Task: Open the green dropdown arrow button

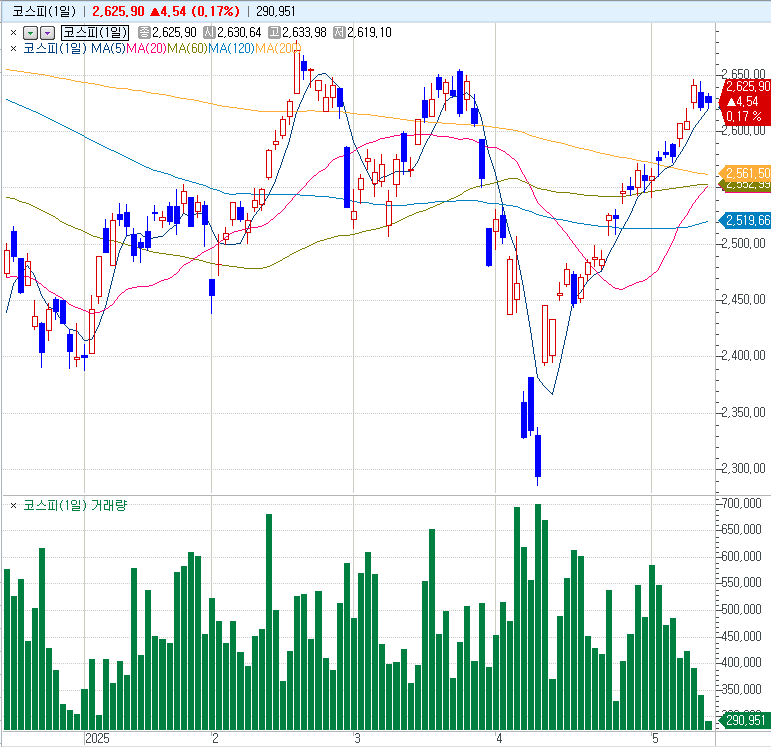Action: point(29,32)
